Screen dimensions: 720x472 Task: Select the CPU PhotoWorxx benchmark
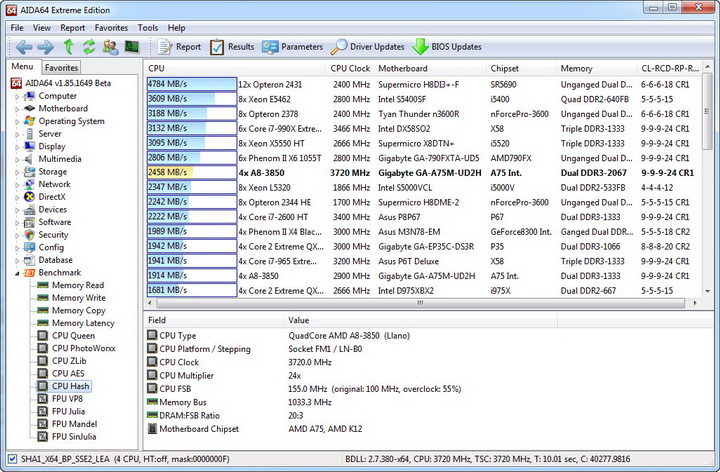pyautogui.click(x=83, y=348)
